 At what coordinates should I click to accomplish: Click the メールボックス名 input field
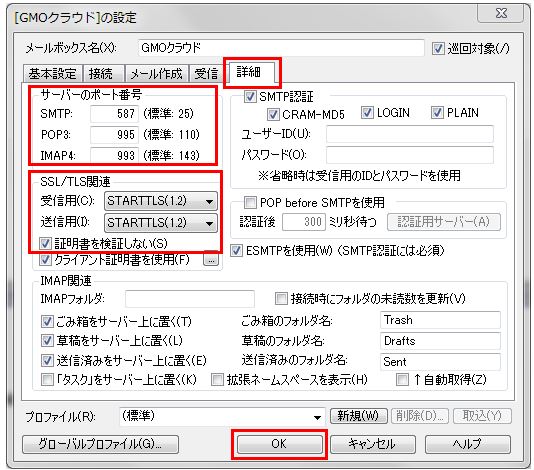[281, 48]
